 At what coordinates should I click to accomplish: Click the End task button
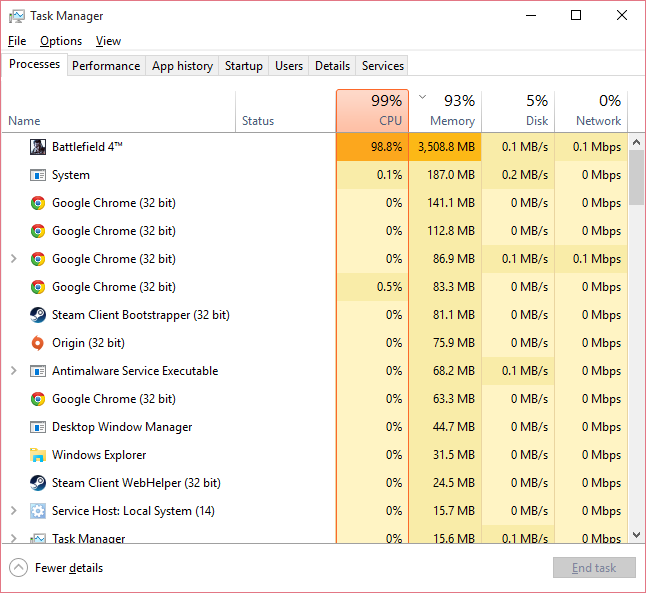594,568
